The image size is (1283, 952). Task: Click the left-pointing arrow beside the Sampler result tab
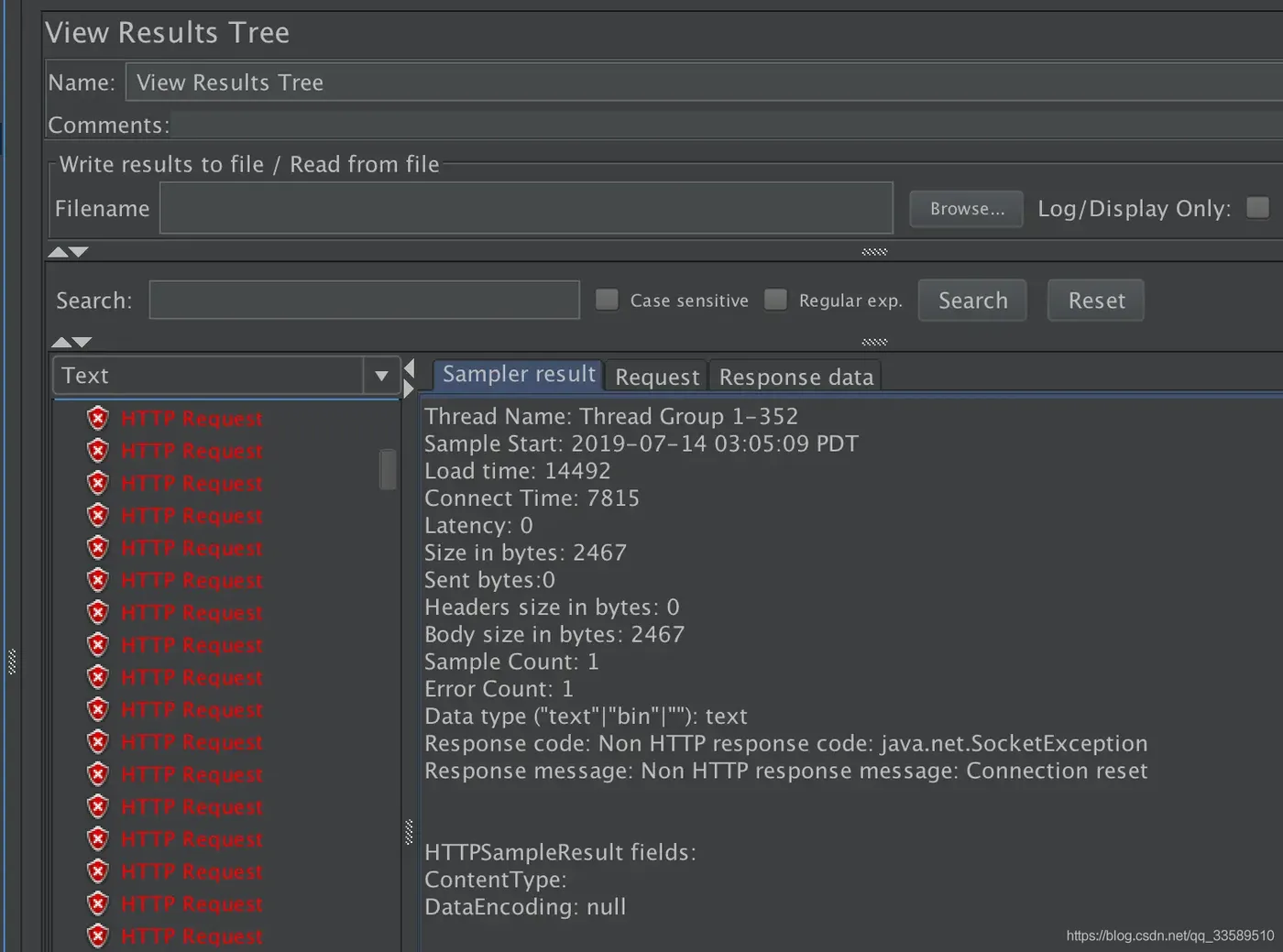pos(410,368)
